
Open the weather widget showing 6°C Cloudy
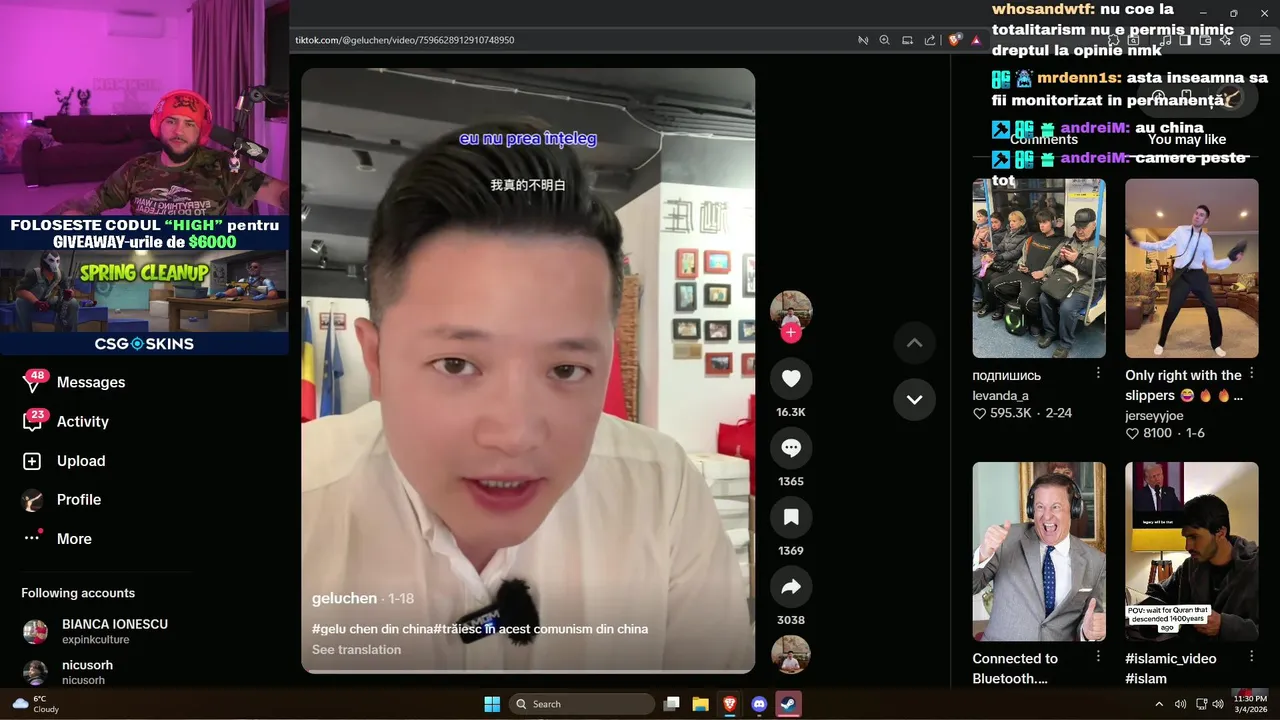click(x=36, y=704)
